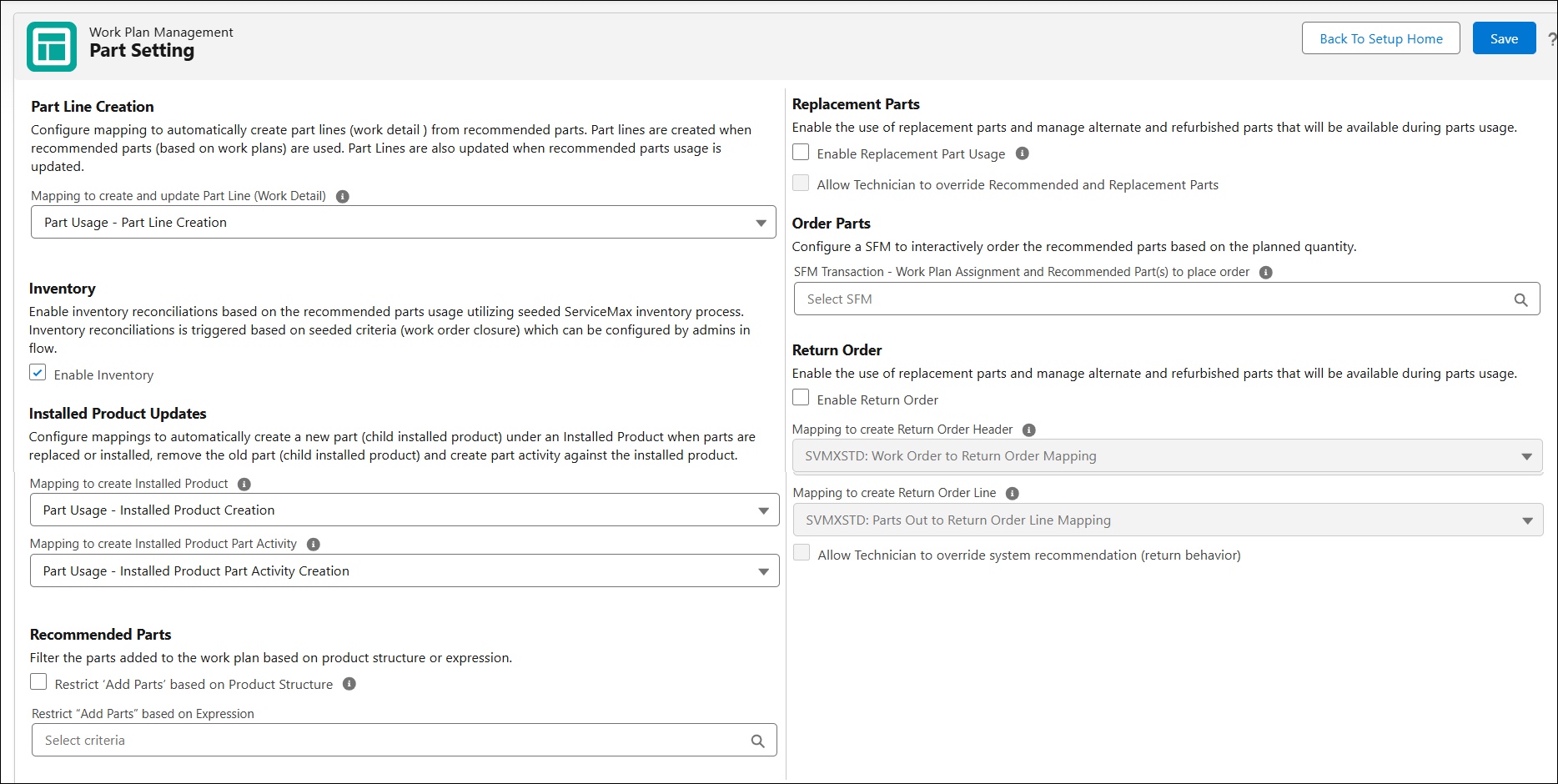Image resolution: width=1558 pixels, height=784 pixels.
Task: Click the Order Parts section heading
Action: pyautogui.click(x=832, y=224)
